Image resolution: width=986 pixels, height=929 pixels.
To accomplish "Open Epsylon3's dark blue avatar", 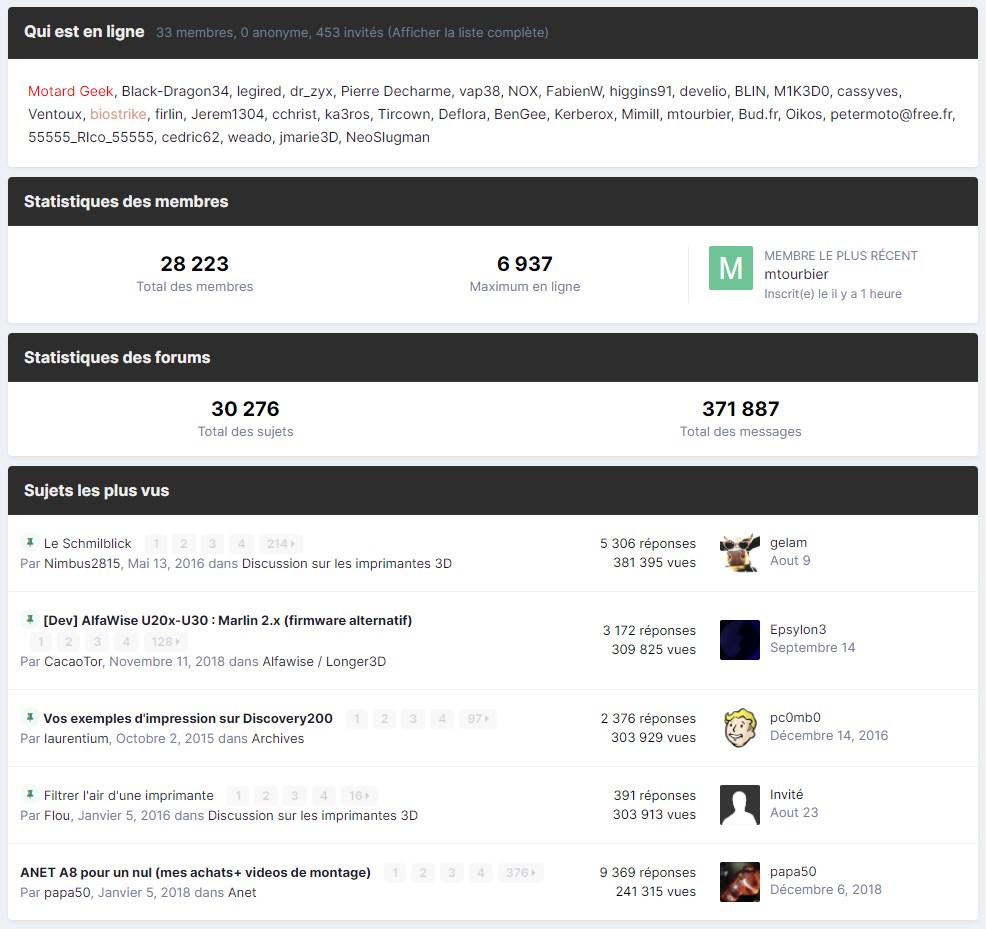I will coord(740,640).
